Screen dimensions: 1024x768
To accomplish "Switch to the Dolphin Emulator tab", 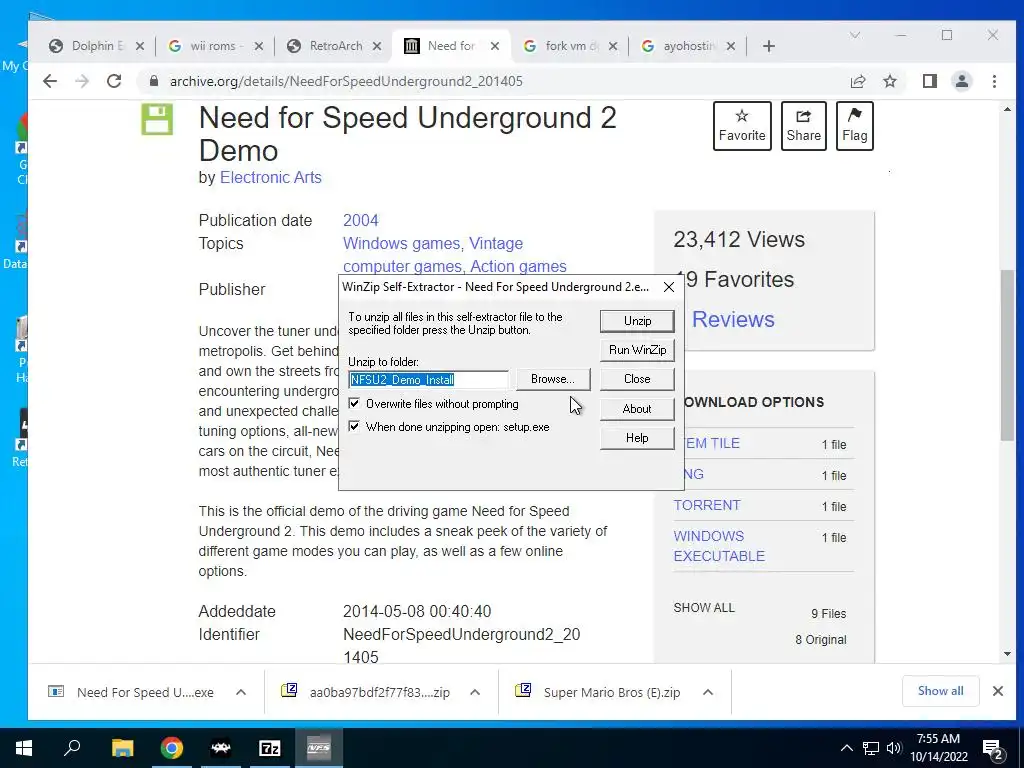I will [x=97, y=46].
